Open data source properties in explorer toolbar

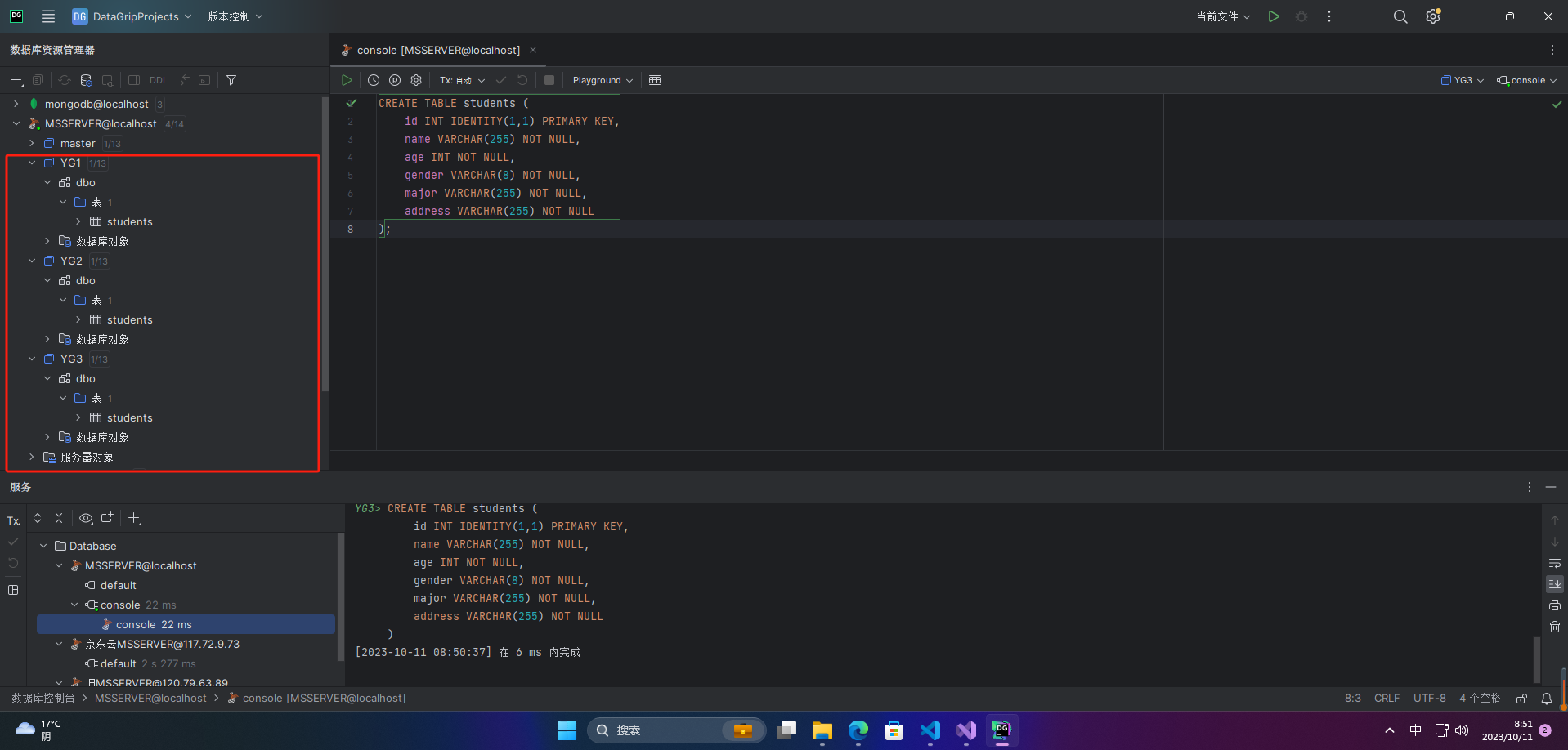point(86,80)
